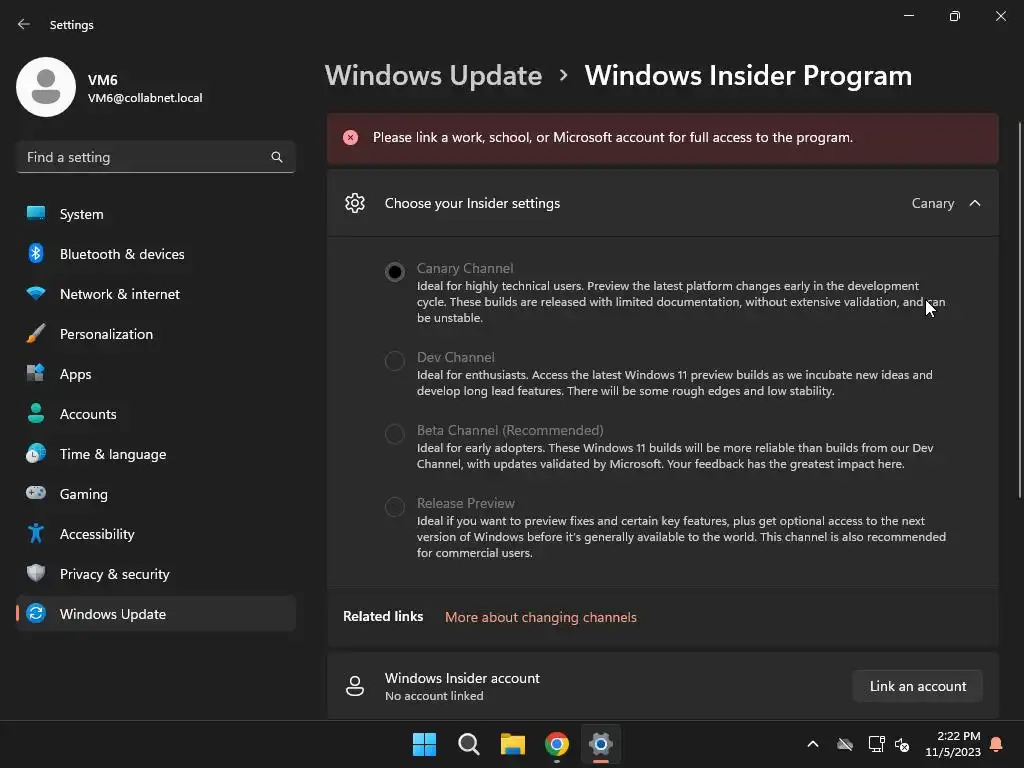Open Accounts settings
The height and width of the screenshot is (768, 1024).
pos(155,414)
